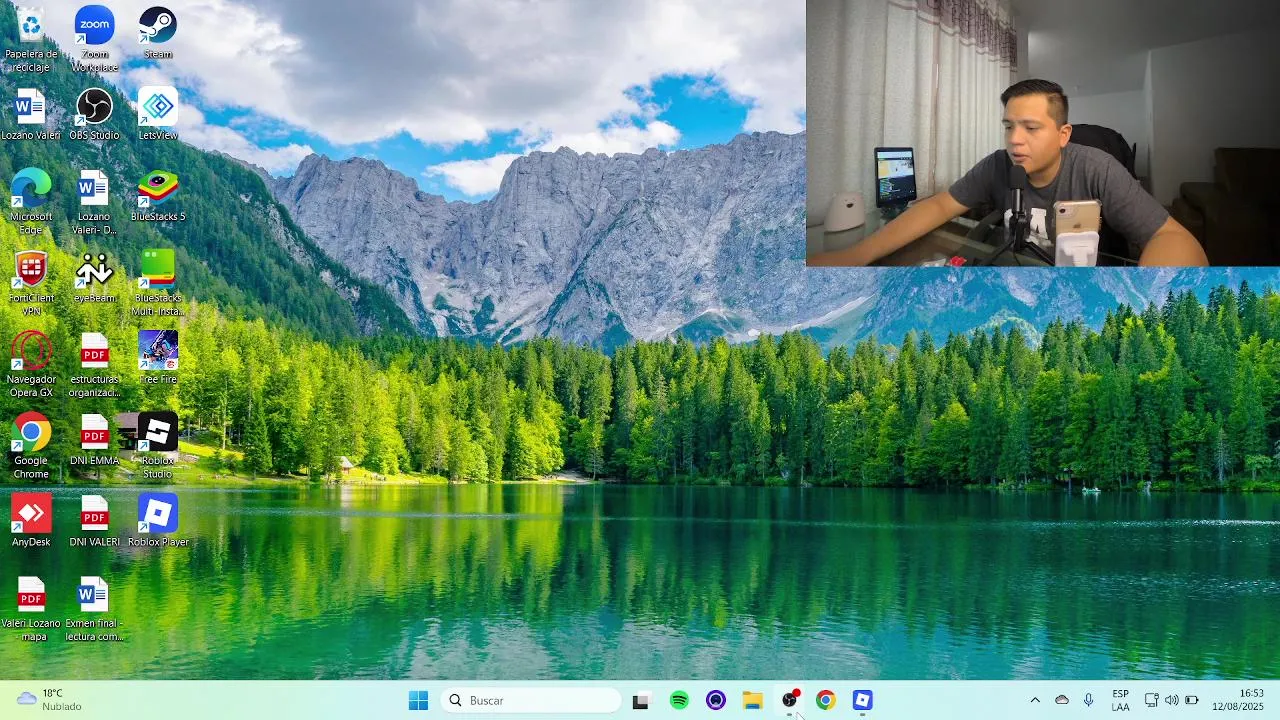Select the Roblox Studio desktop shortcut
1280x720 pixels.
[x=158, y=446]
